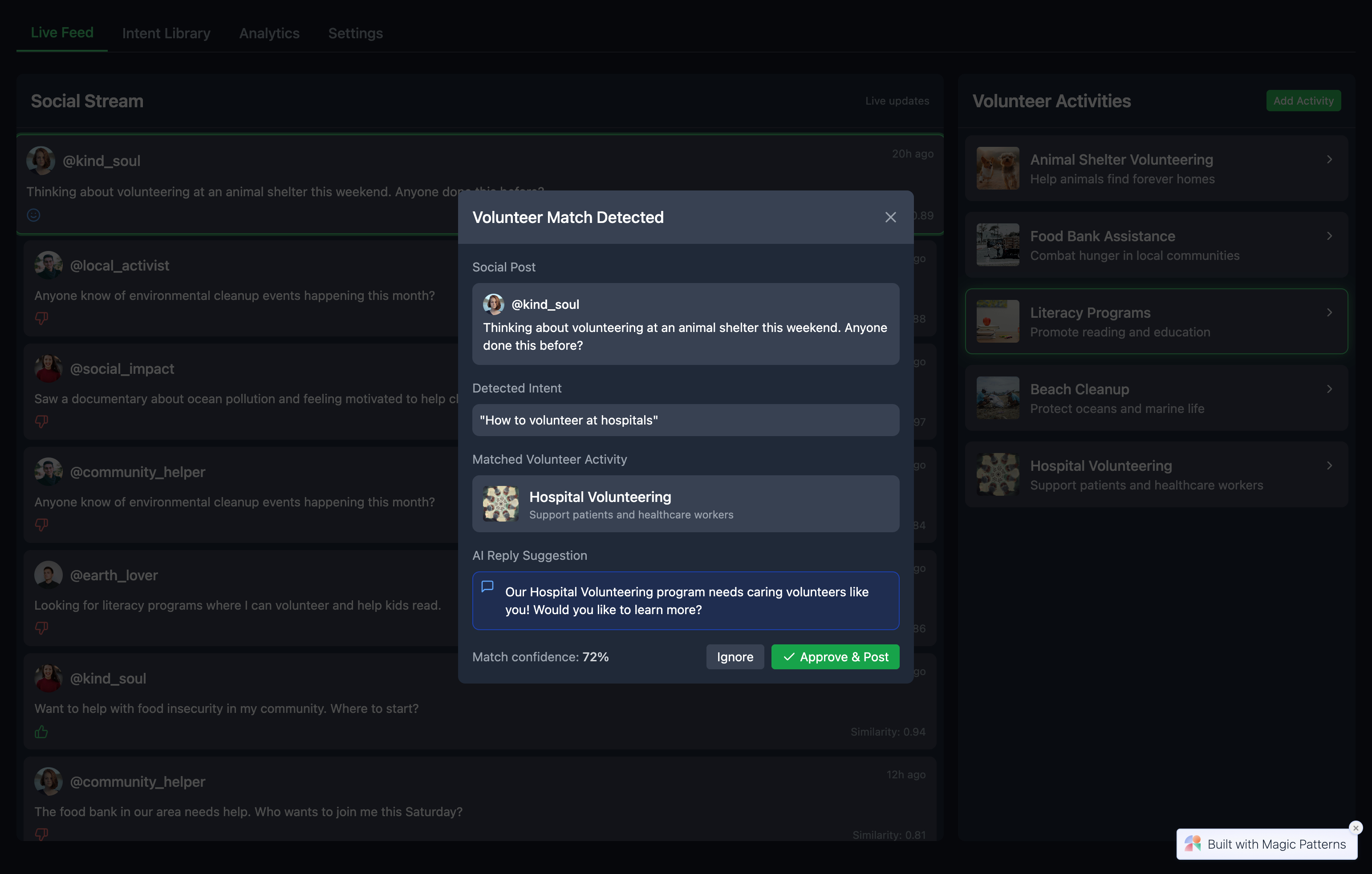
Task: Switch to Intent Library tab
Action: pyautogui.click(x=166, y=33)
